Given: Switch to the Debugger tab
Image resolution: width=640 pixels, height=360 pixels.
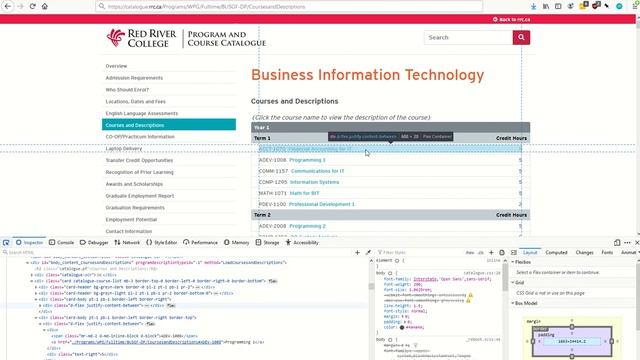Looking at the screenshot, I should [x=94, y=242].
